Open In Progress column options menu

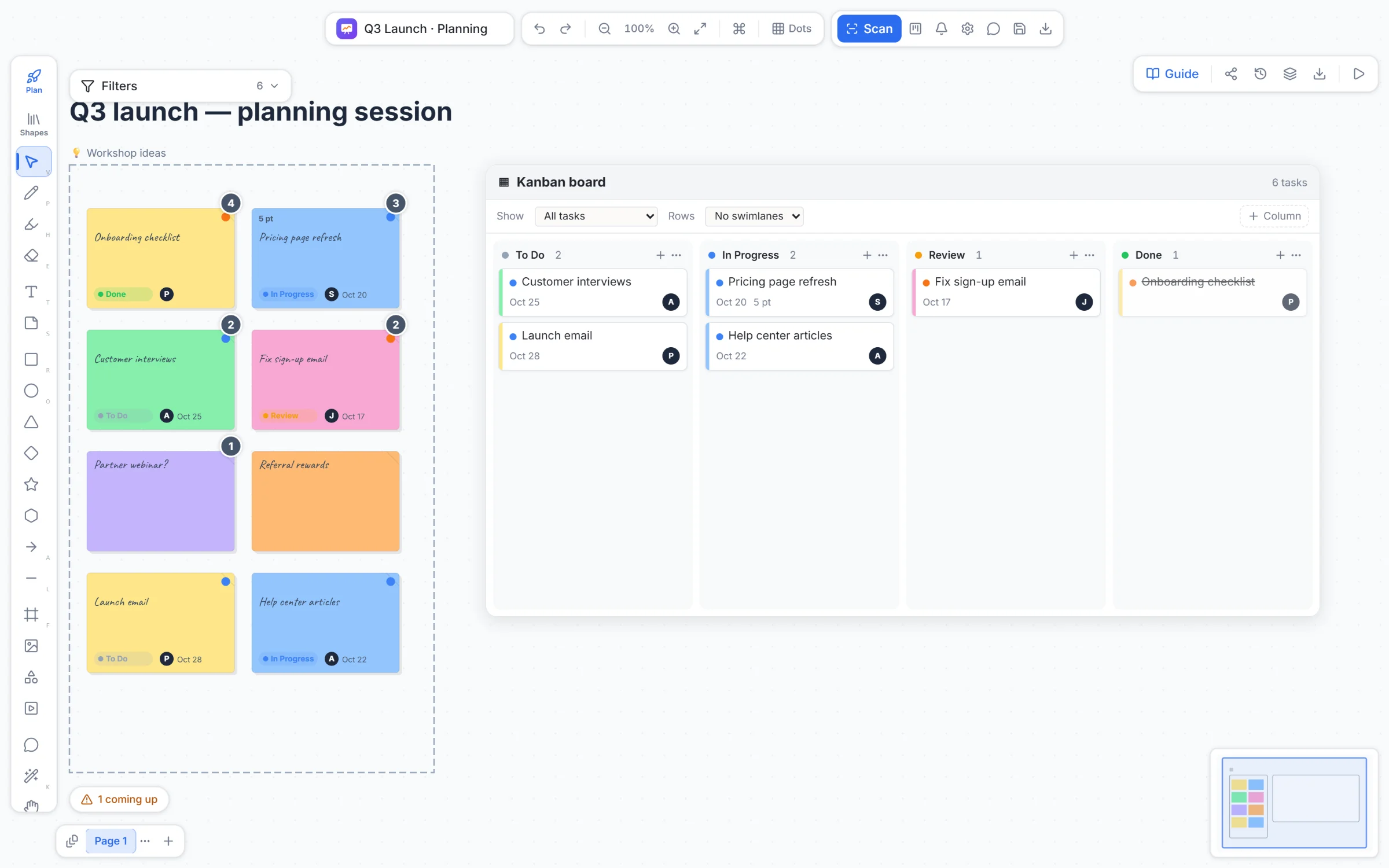click(x=883, y=255)
